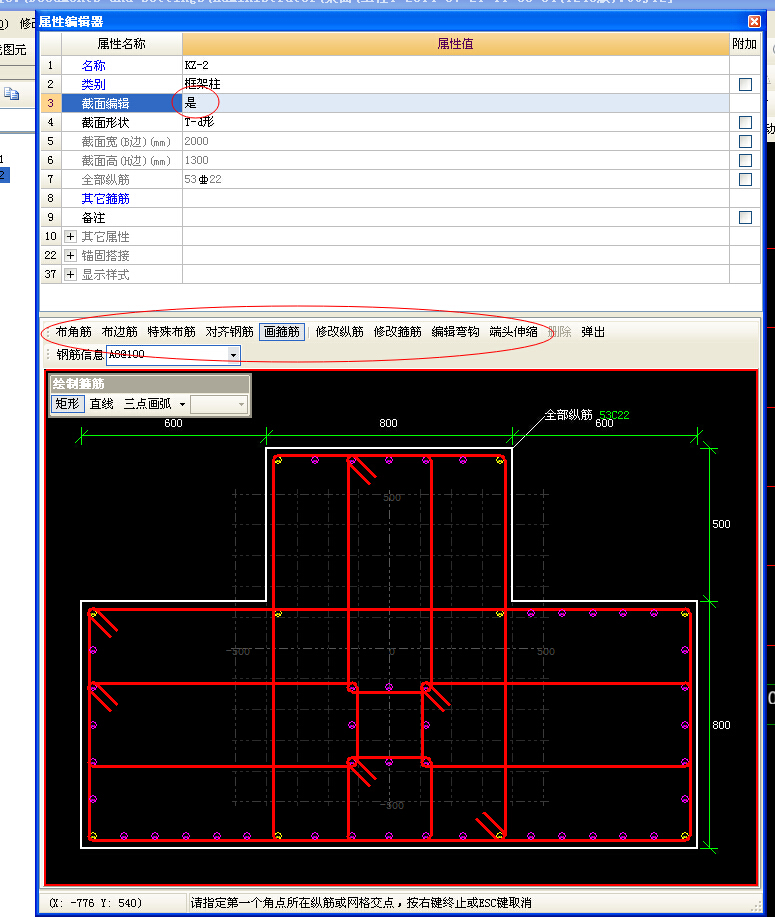Select the 端头伸缩 tool
This screenshot has width=775, height=917.
pos(514,332)
